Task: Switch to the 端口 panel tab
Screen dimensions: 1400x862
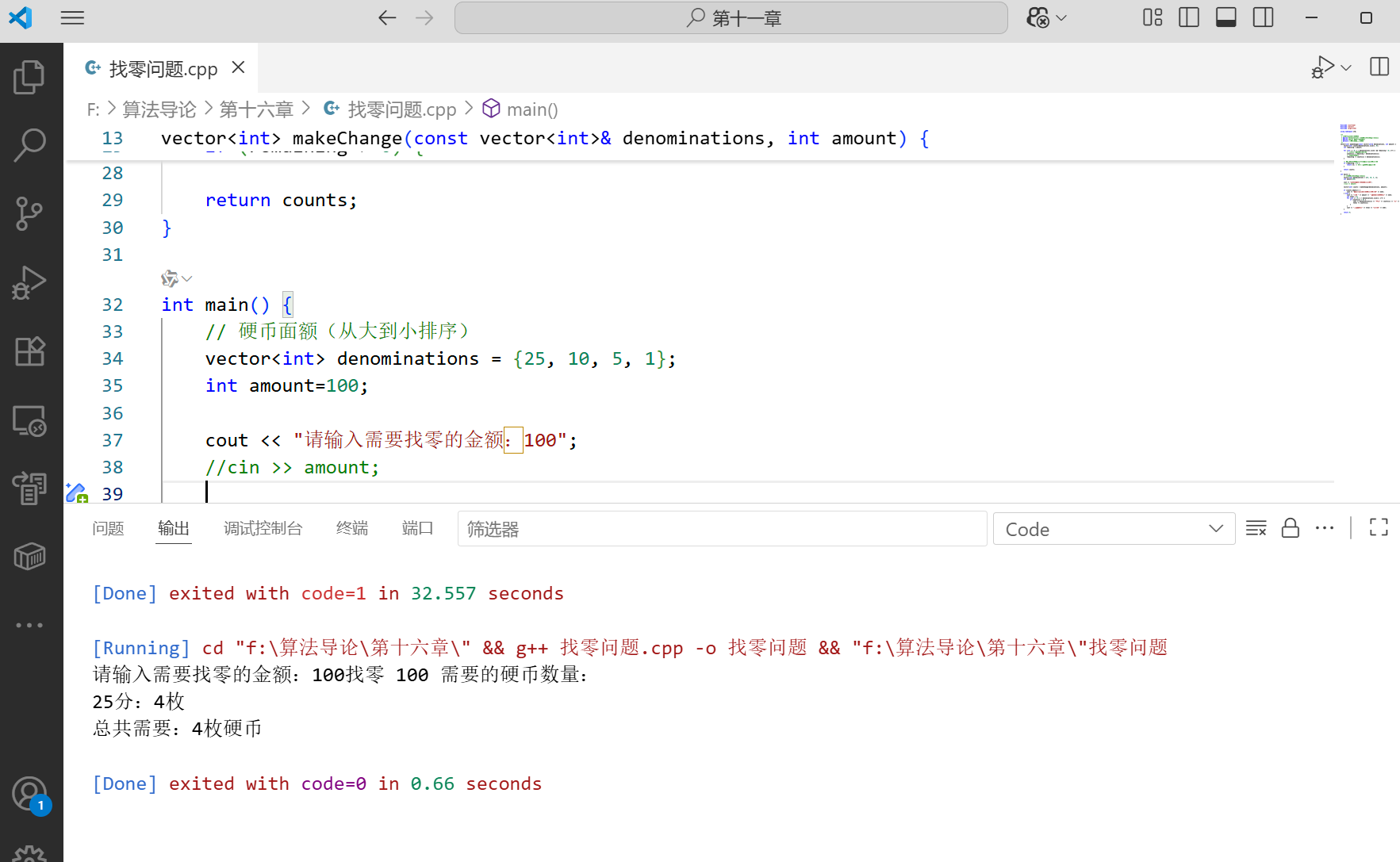Action: click(x=418, y=528)
